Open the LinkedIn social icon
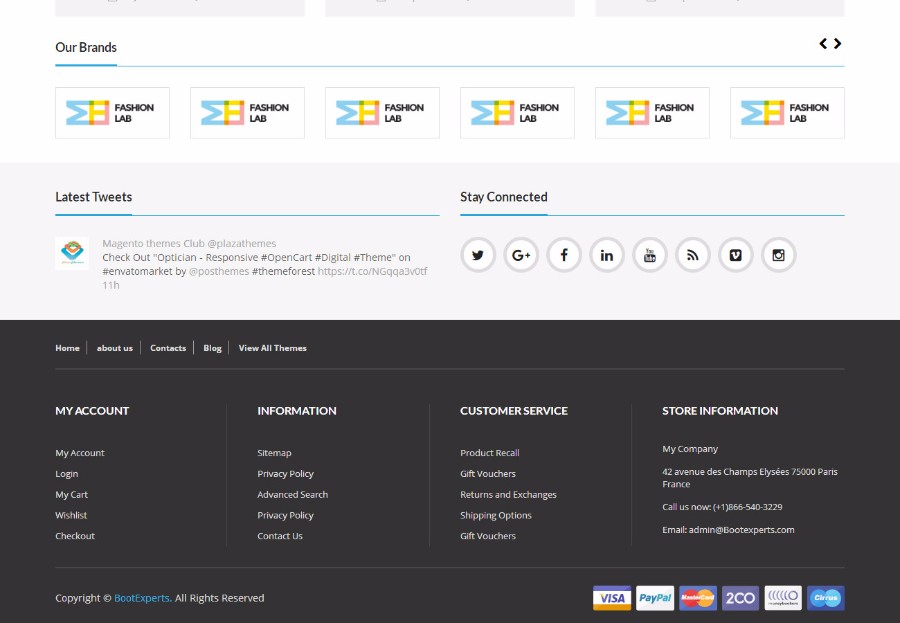 pos(607,255)
